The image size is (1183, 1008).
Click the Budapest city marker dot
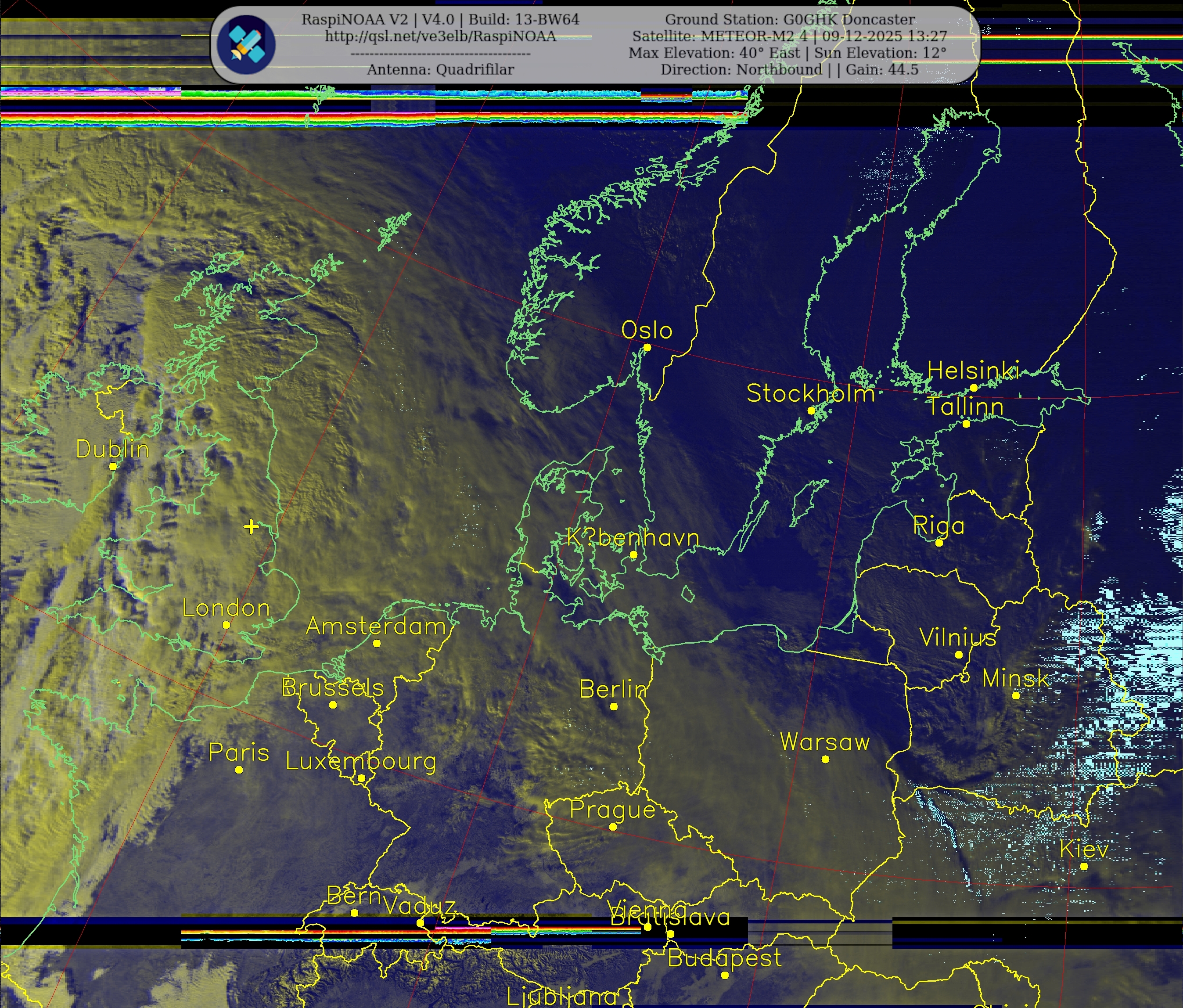point(725,975)
